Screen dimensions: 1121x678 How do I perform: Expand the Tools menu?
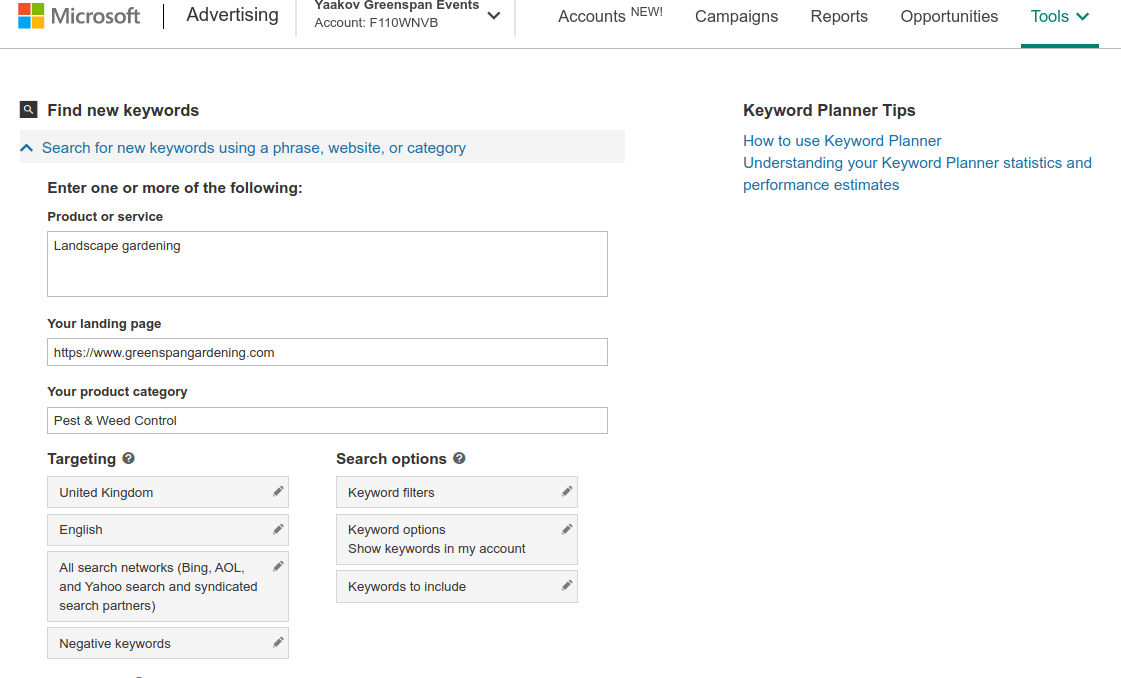(x=1059, y=16)
